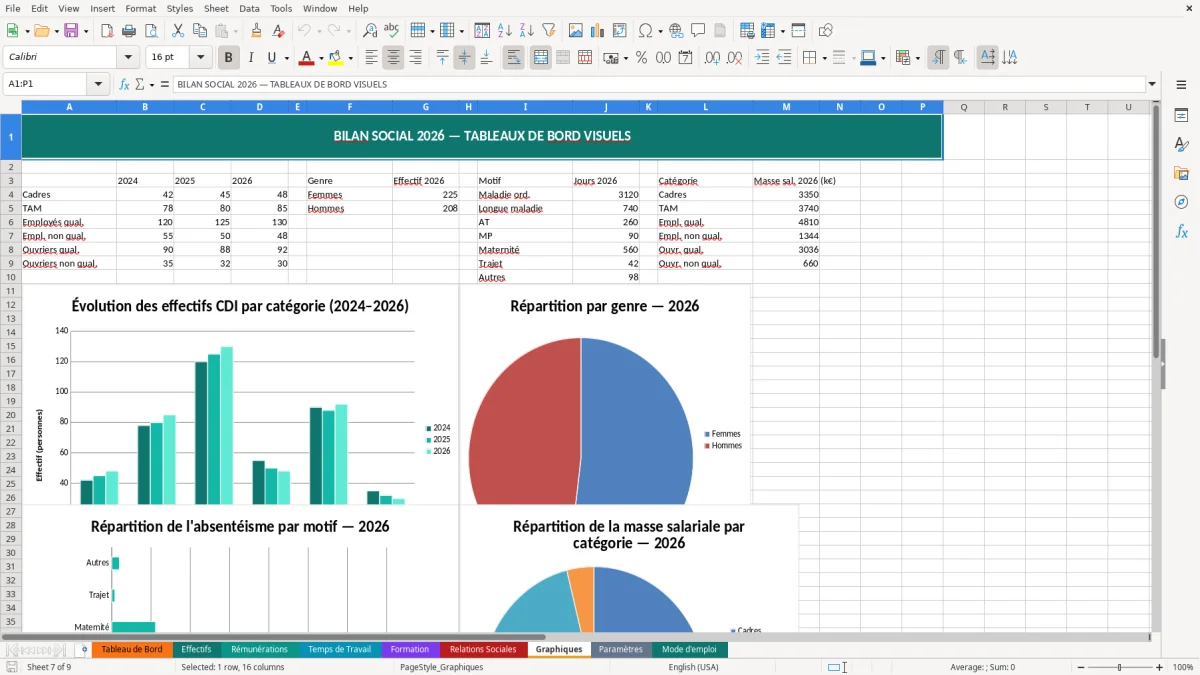Image resolution: width=1200 pixels, height=675 pixels.
Task: Click the Spelling check icon
Action: pos(391,31)
